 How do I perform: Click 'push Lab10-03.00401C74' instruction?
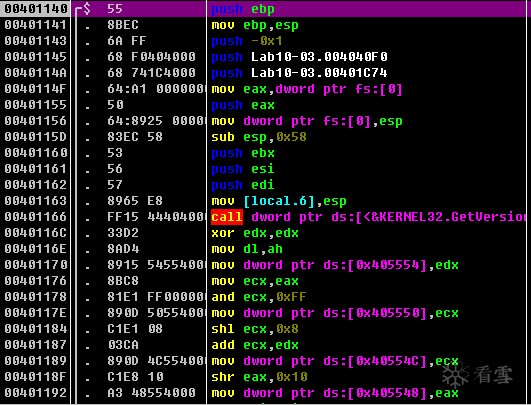click(299, 73)
